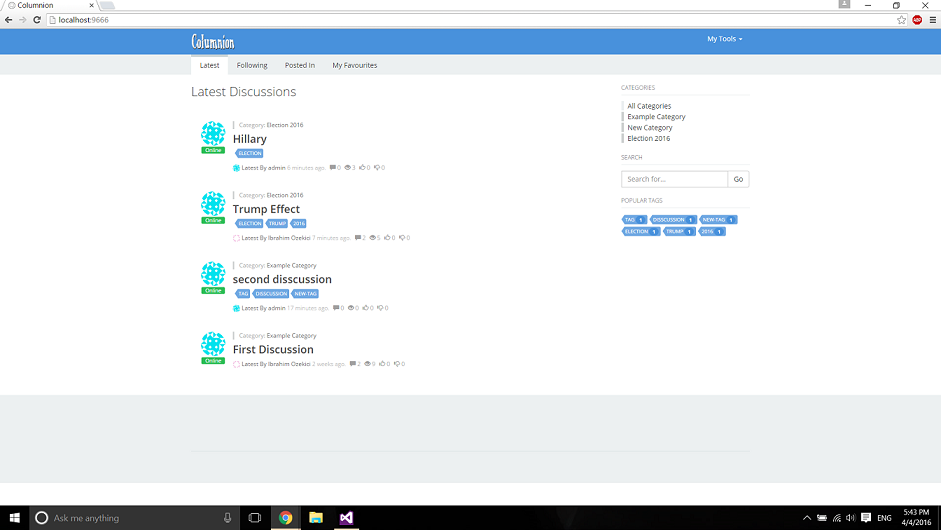Viewport: 941px width, 530px height.
Task: Switch to the Following tab
Action: click(x=252, y=65)
